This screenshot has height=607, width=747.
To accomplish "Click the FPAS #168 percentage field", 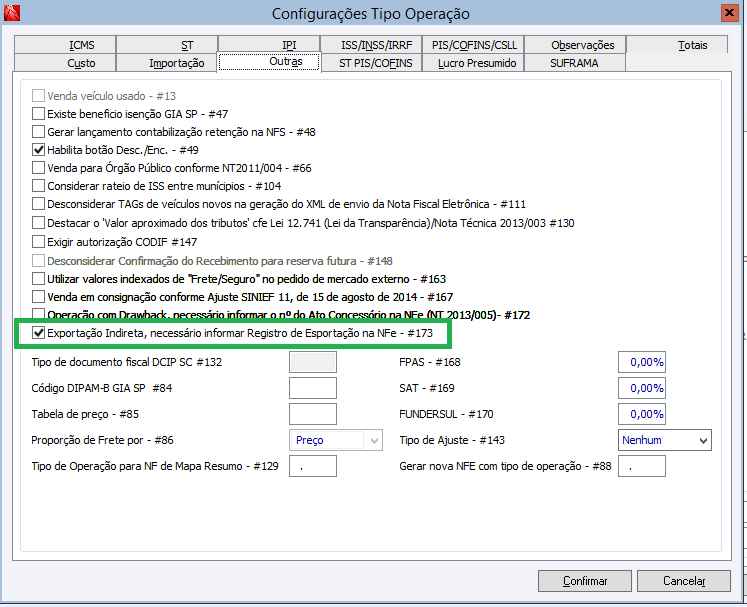I will (642, 362).
